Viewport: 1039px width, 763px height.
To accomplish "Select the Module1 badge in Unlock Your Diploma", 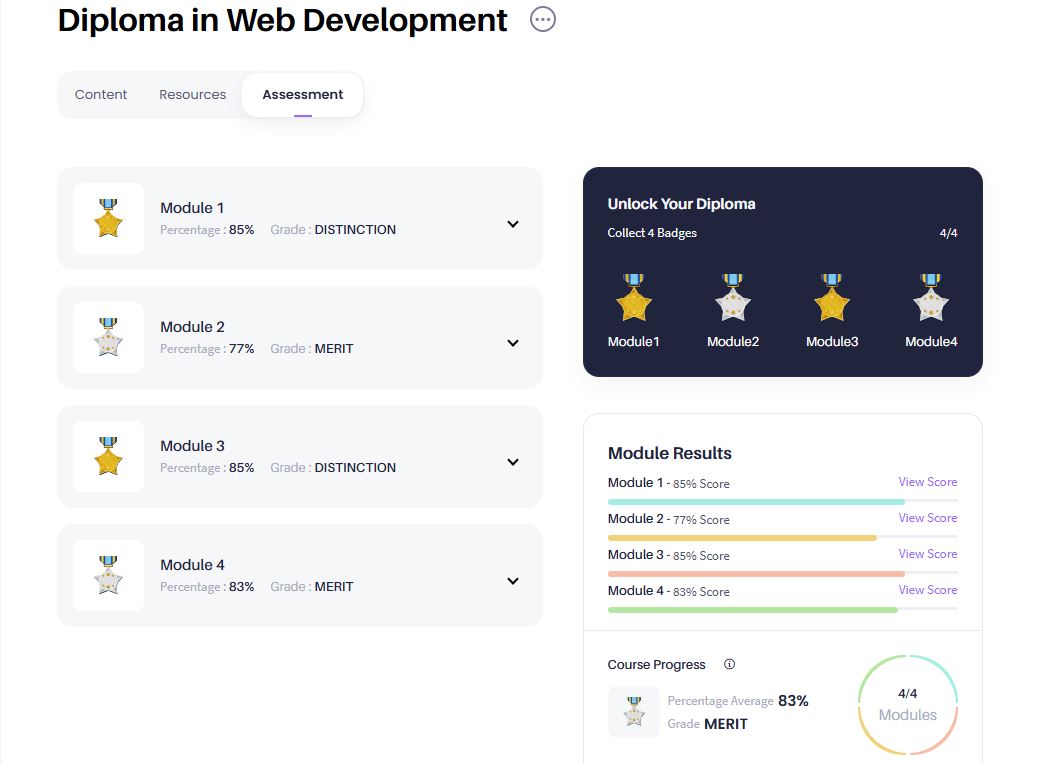I will click(x=634, y=298).
